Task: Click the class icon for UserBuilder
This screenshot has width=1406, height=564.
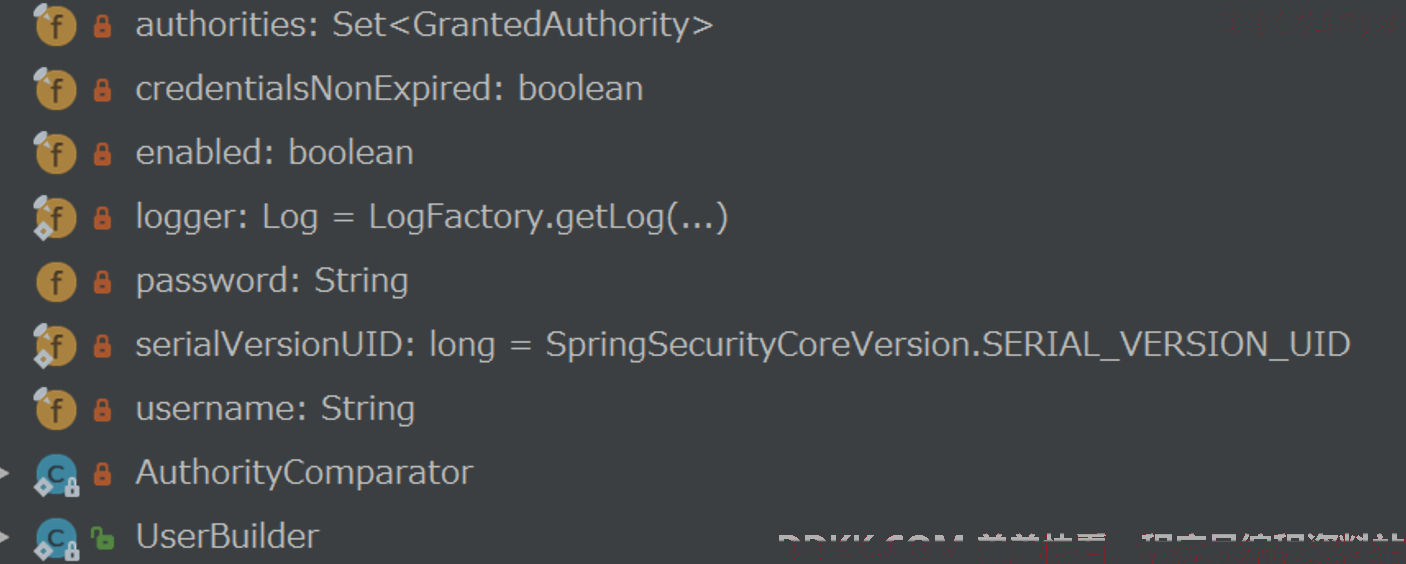Action: tap(56, 538)
